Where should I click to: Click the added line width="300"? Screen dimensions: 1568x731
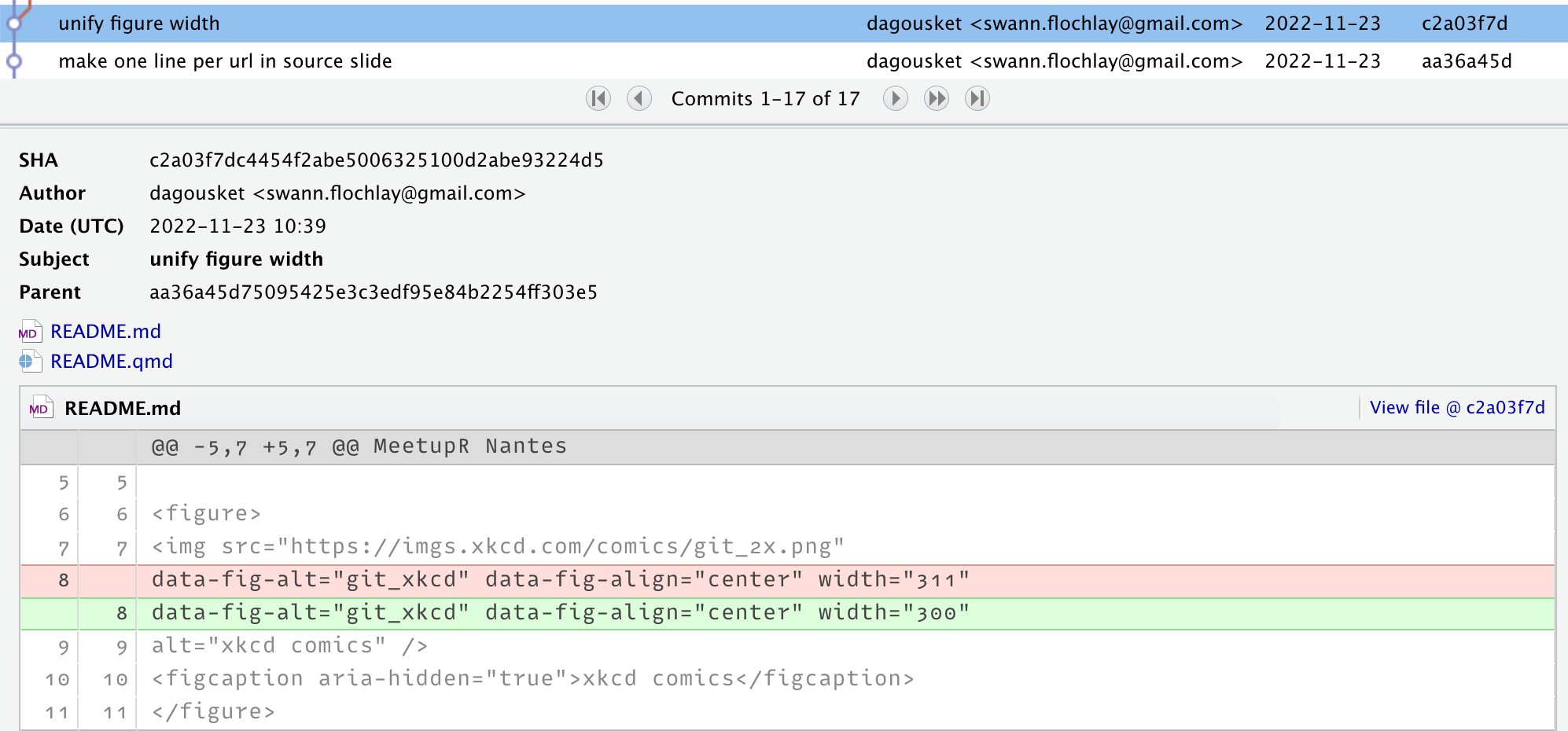tap(560, 613)
